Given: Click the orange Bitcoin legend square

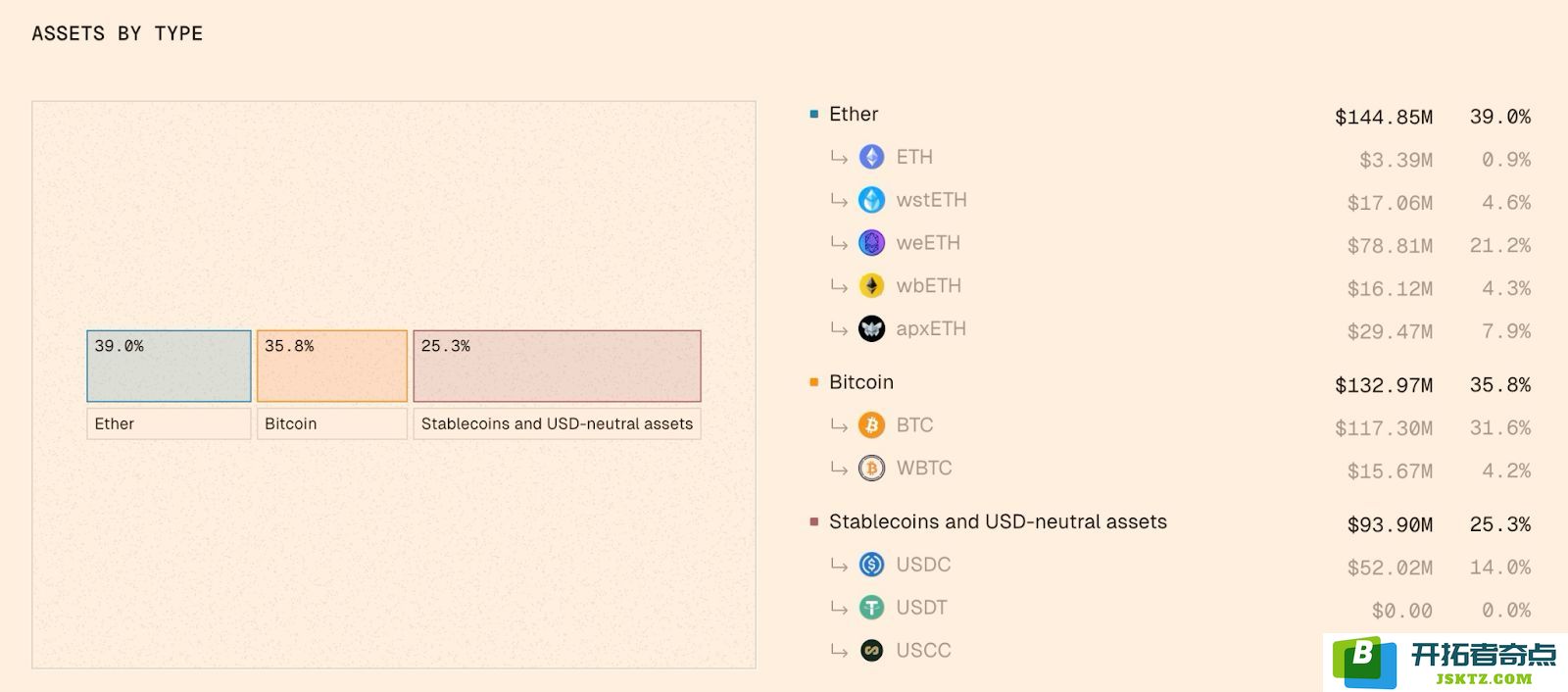Looking at the screenshot, I should (x=813, y=382).
